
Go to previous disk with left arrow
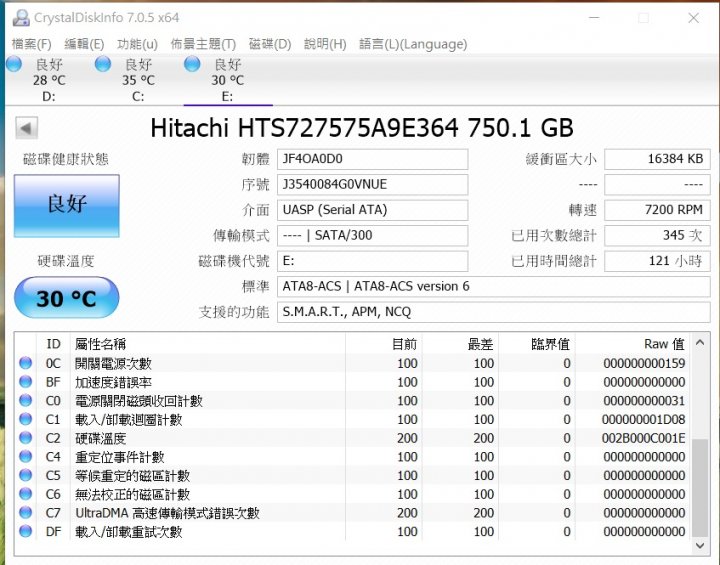coord(26,128)
